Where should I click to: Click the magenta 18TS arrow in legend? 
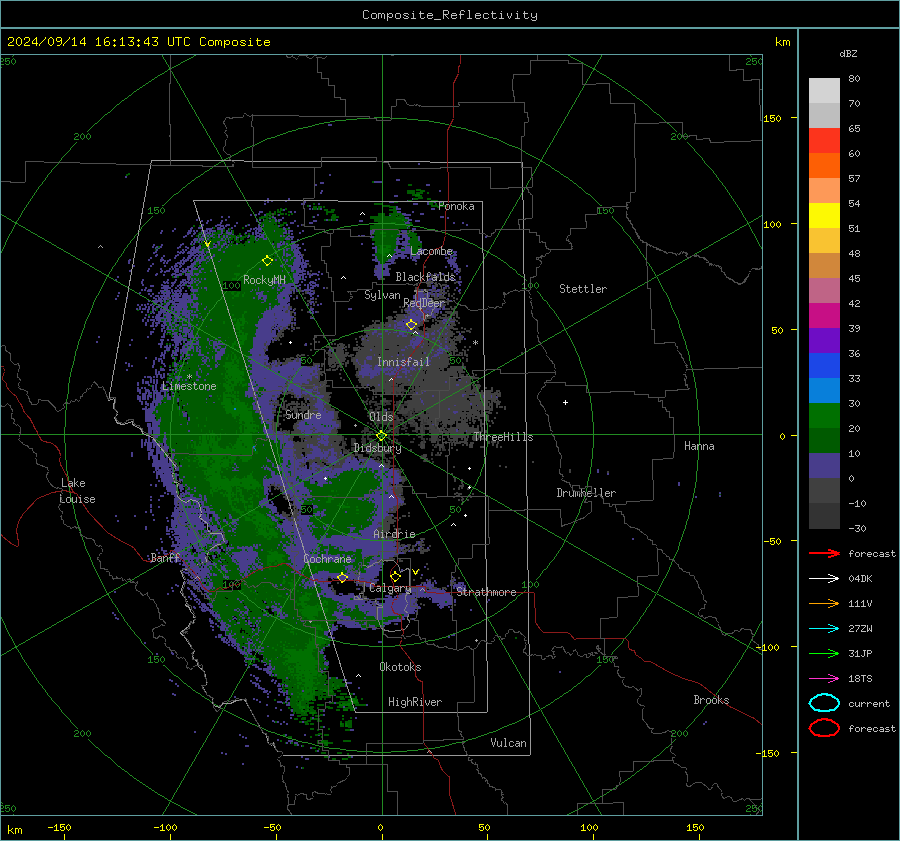click(x=824, y=679)
